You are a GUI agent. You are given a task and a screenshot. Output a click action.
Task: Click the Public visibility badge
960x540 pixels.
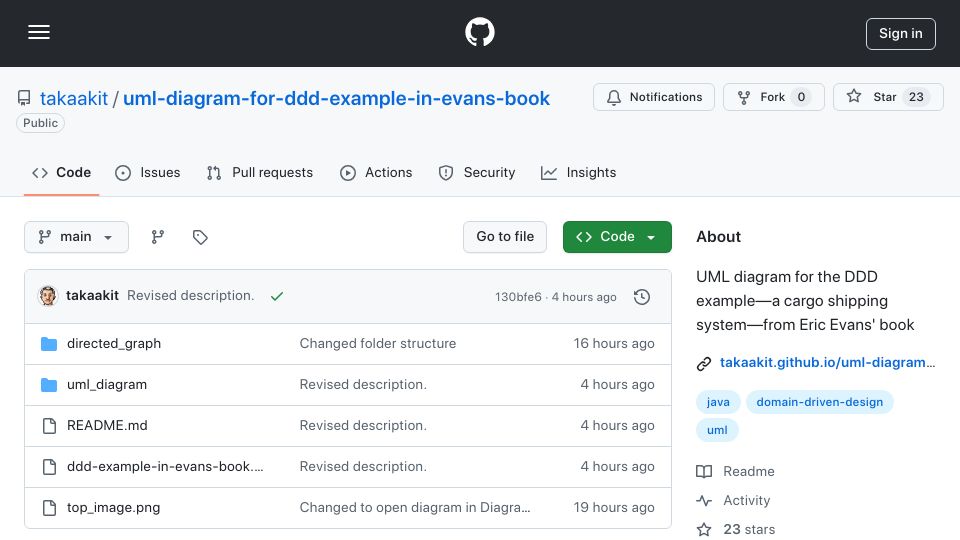click(x=40, y=123)
